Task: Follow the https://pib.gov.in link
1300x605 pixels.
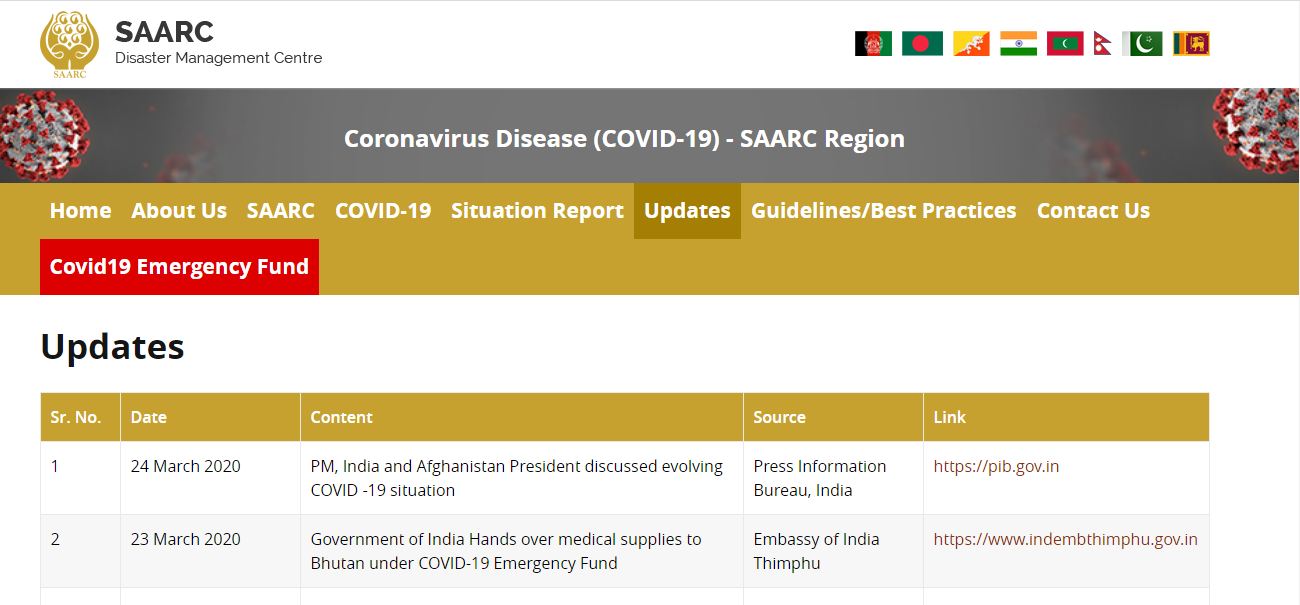Action: (x=996, y=466)
